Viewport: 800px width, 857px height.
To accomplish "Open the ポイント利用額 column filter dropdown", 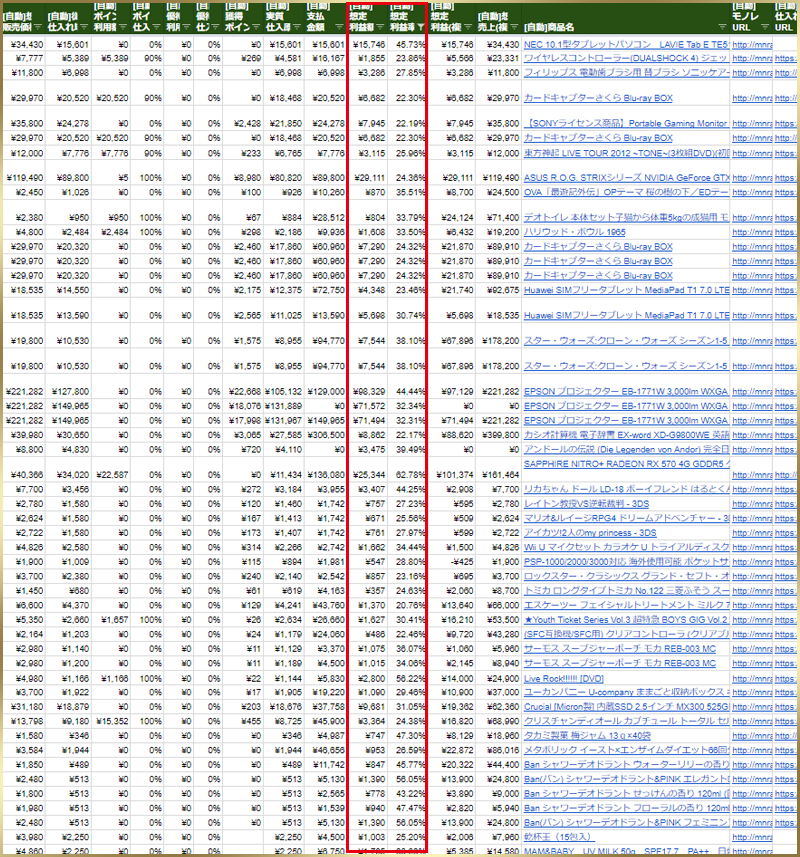I will click(123, 27).
